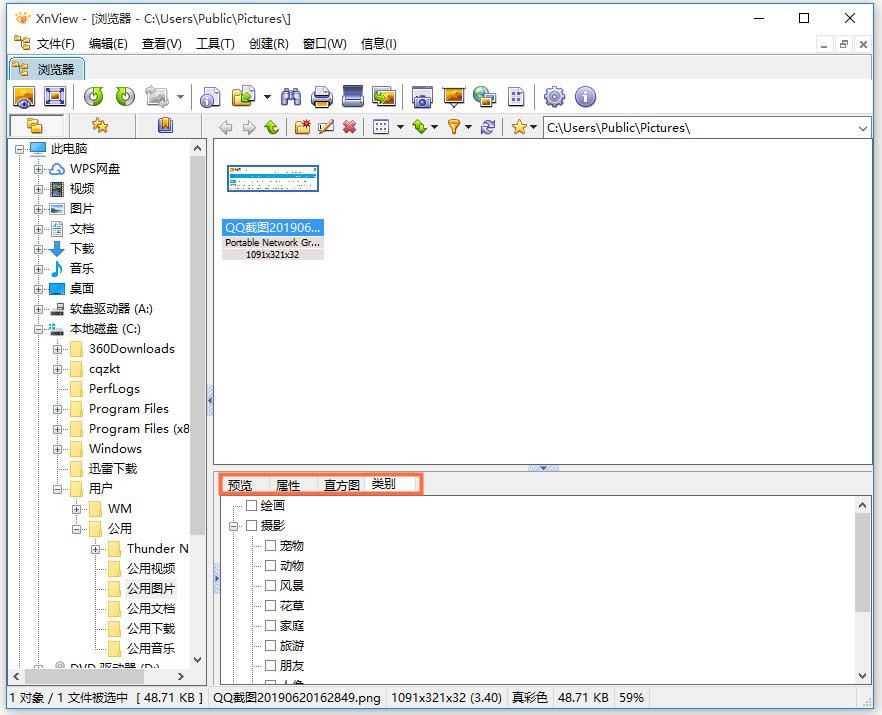Check the 宠物 category
882x715 pixels.
pyautogui.click(x=271, y=546)
